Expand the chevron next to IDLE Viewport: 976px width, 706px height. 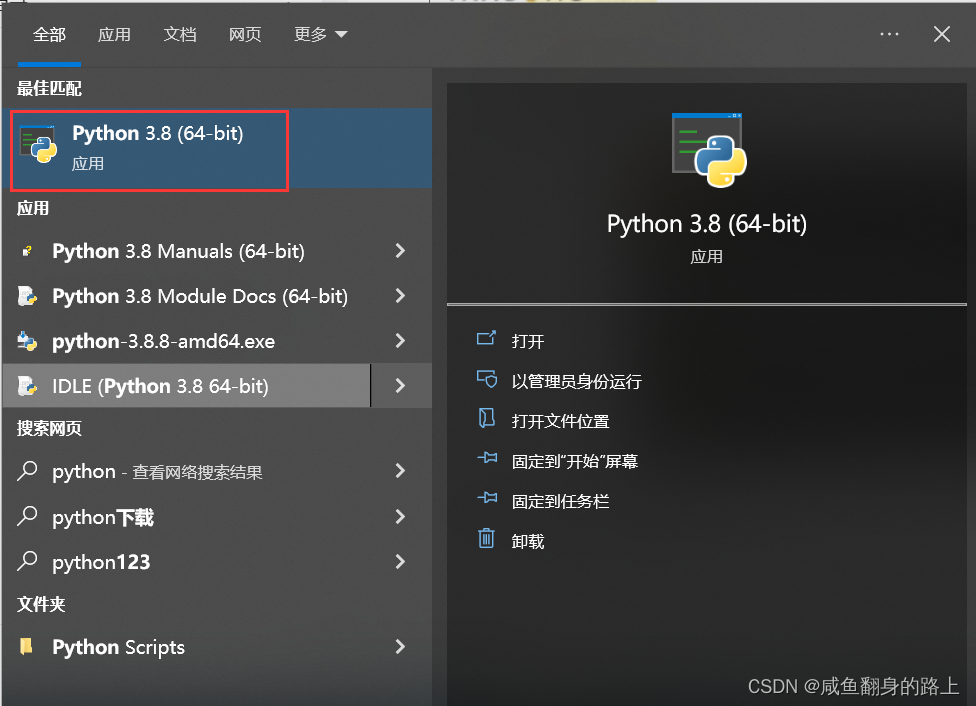(x=399, y=385)
